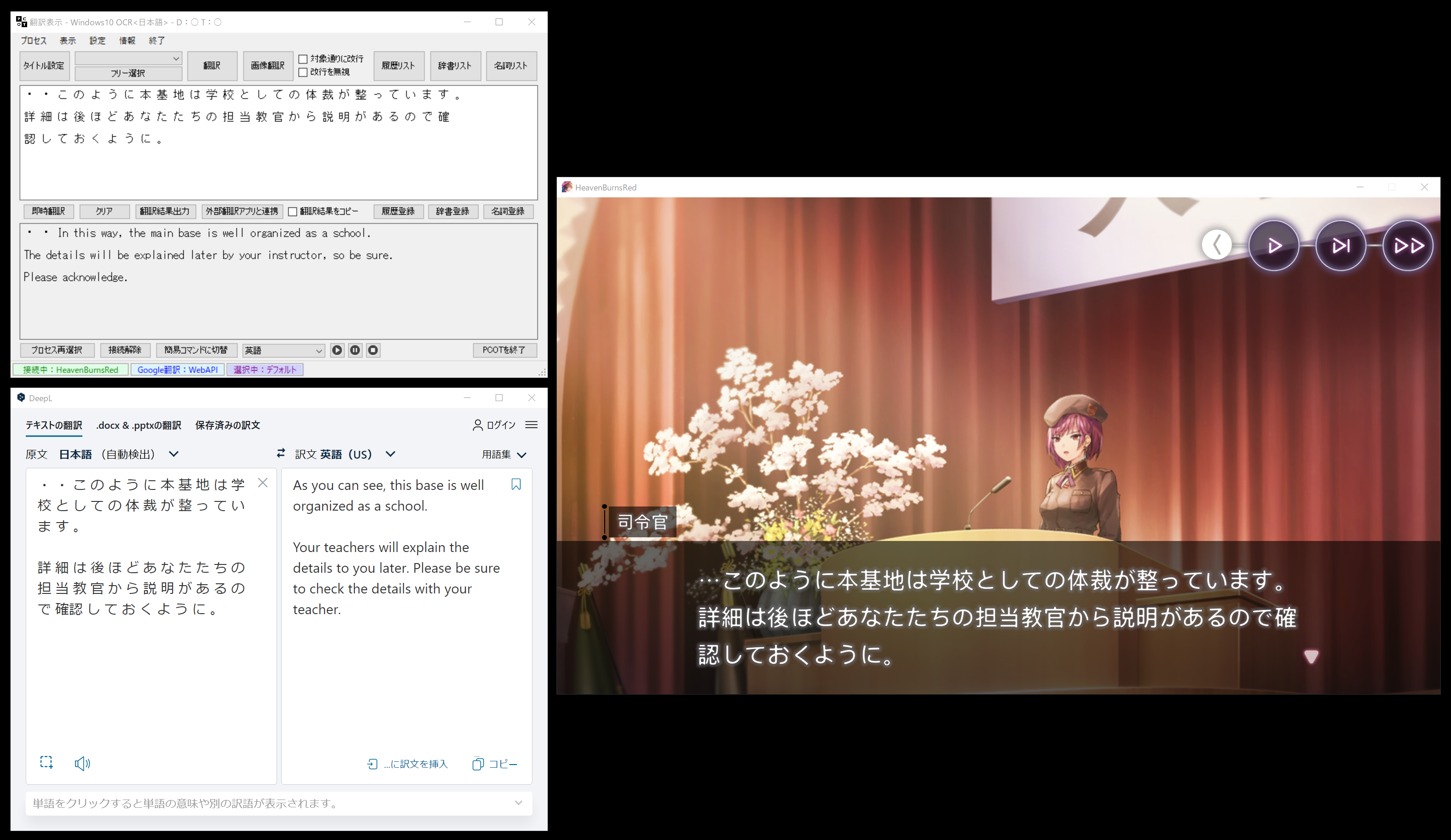Image resolution: width=1451 pixels, height=840 pixels.
Task: Click the pause icon in the PCOT bottom bar
Action: (x=355, y=350)
